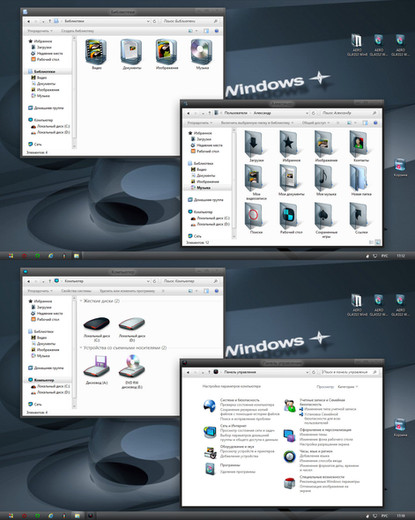The height and width of the screenshot is (520, 415).
Task: Open the Категория view dropdown in Панель управления
Action: (348, 387)
